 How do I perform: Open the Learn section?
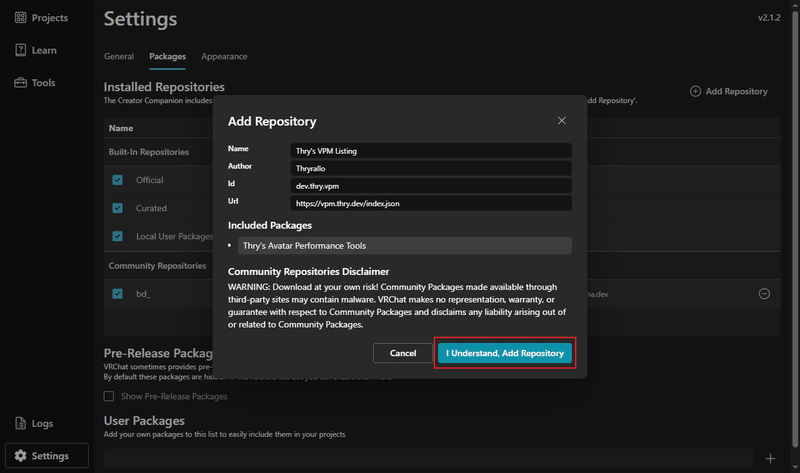36,50
